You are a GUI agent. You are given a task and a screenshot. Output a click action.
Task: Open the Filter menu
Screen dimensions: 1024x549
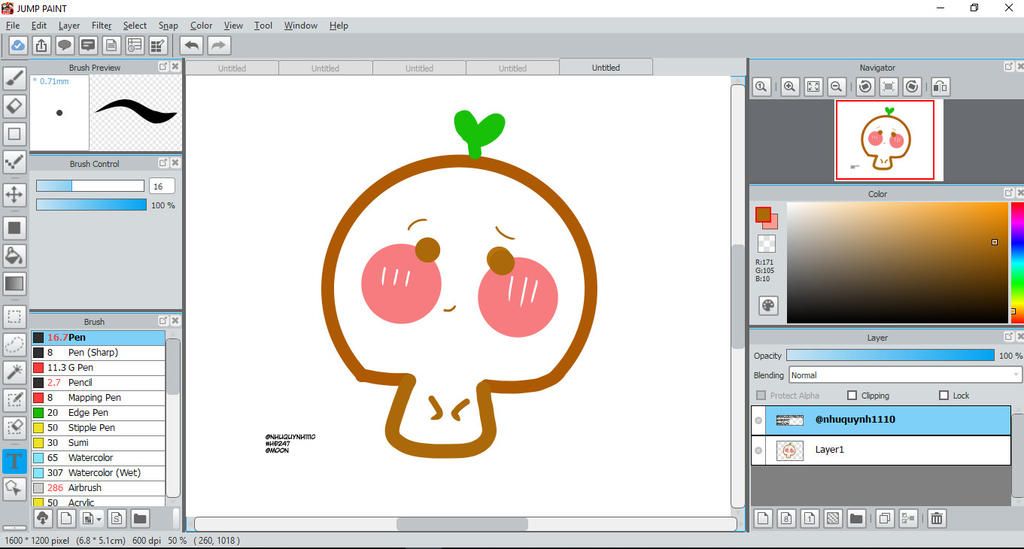click(101, 25)
